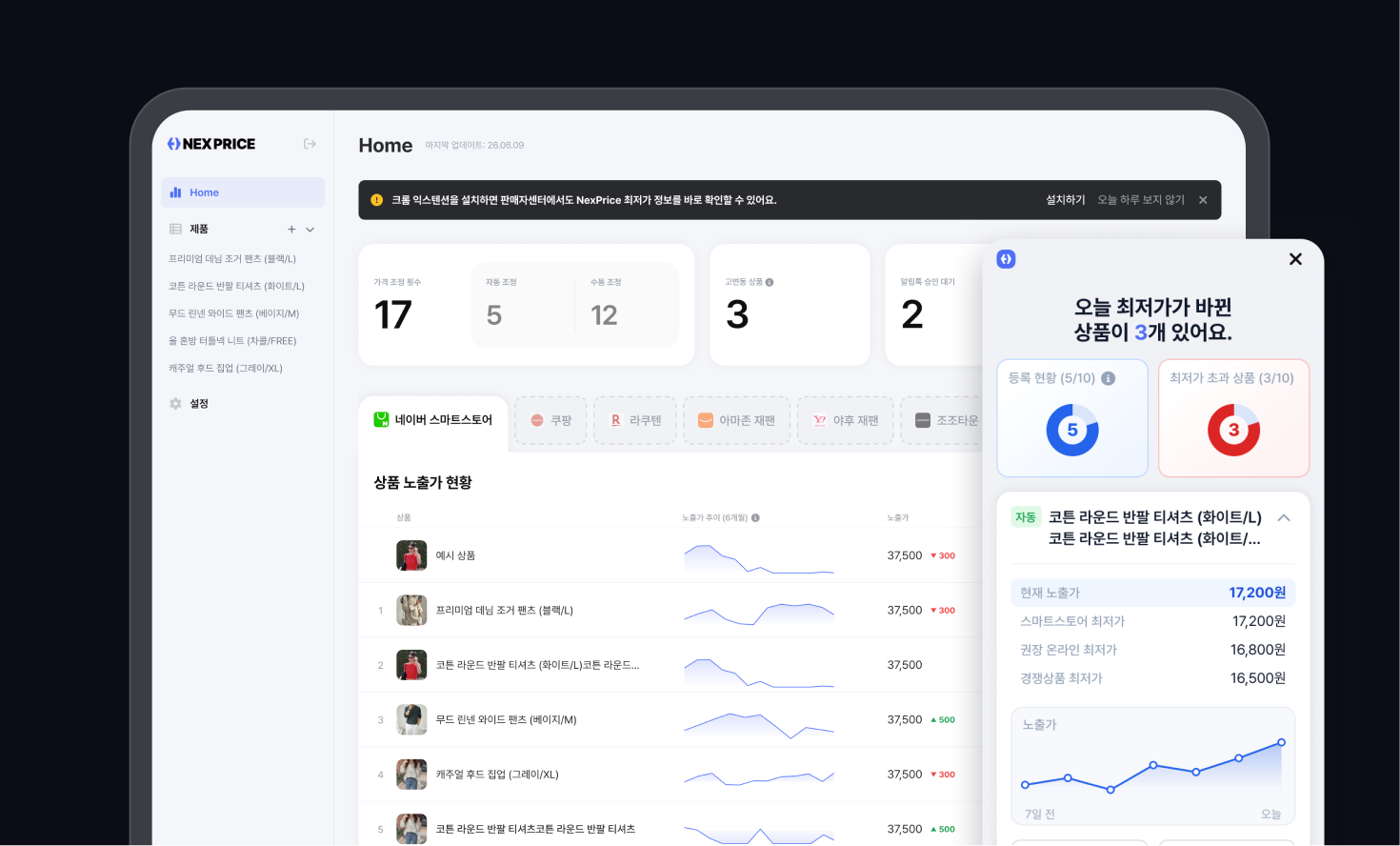Switch to the 아마존 재팬 tab
Screen dimensions: 1400x846
pos(736,420)
